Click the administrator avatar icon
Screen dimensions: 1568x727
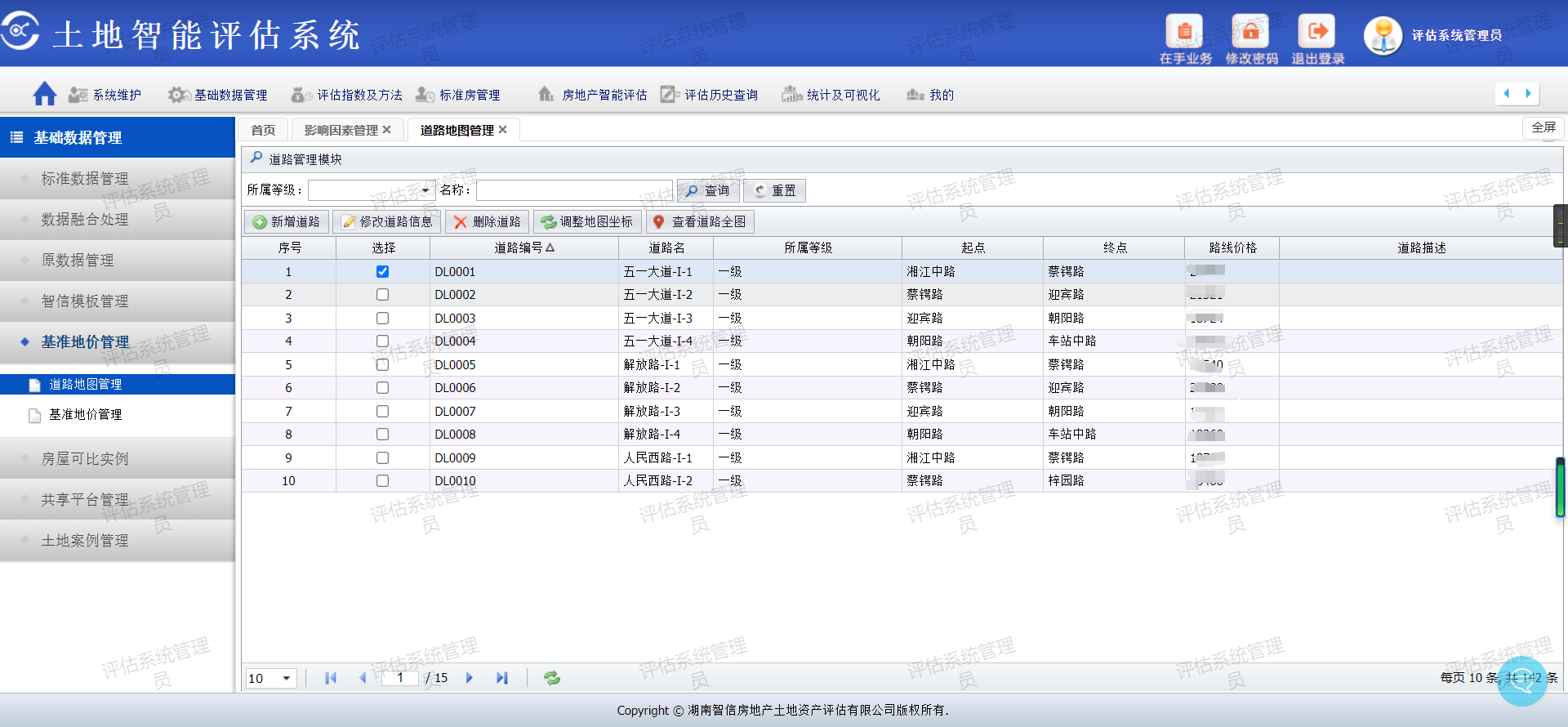[1383, 36]
